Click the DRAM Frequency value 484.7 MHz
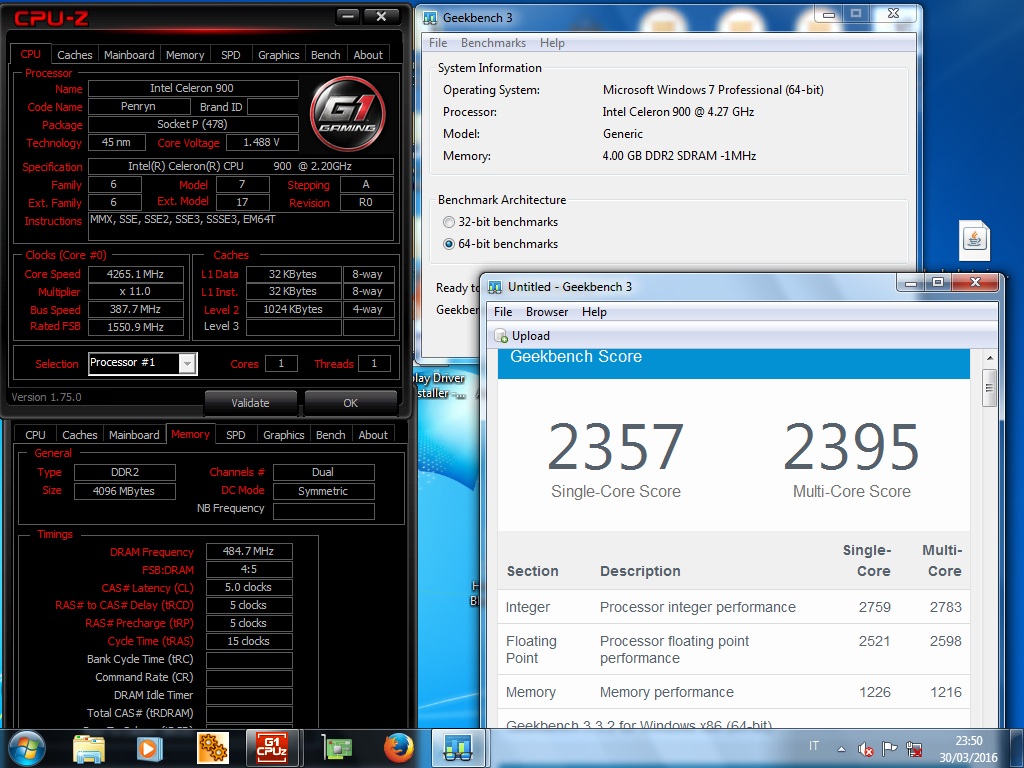The width and height of the screenshot is (1024, 768). click(248, 551)
